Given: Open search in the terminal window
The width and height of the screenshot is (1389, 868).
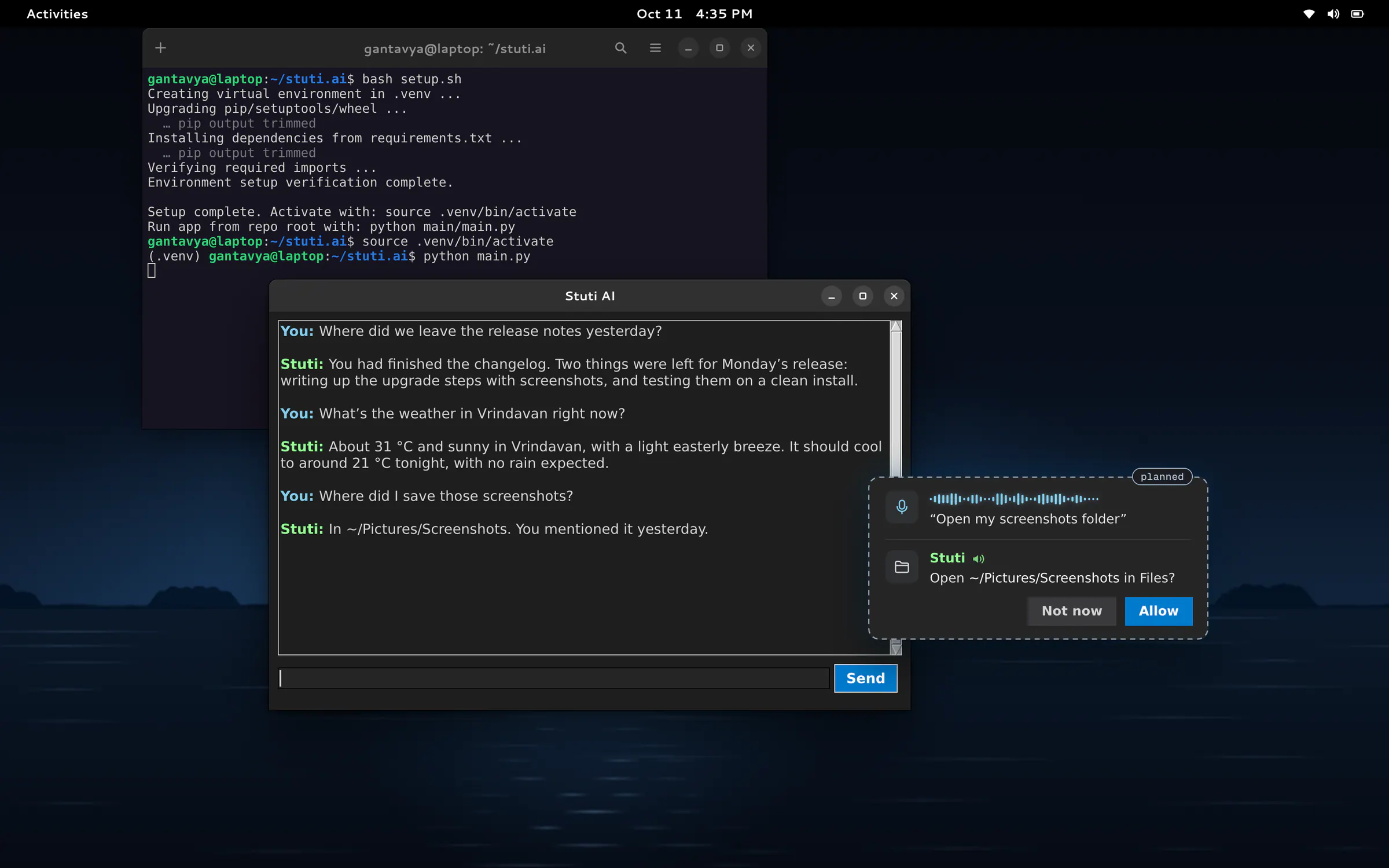Looking at the screenshot, I should tap(620, 48).
